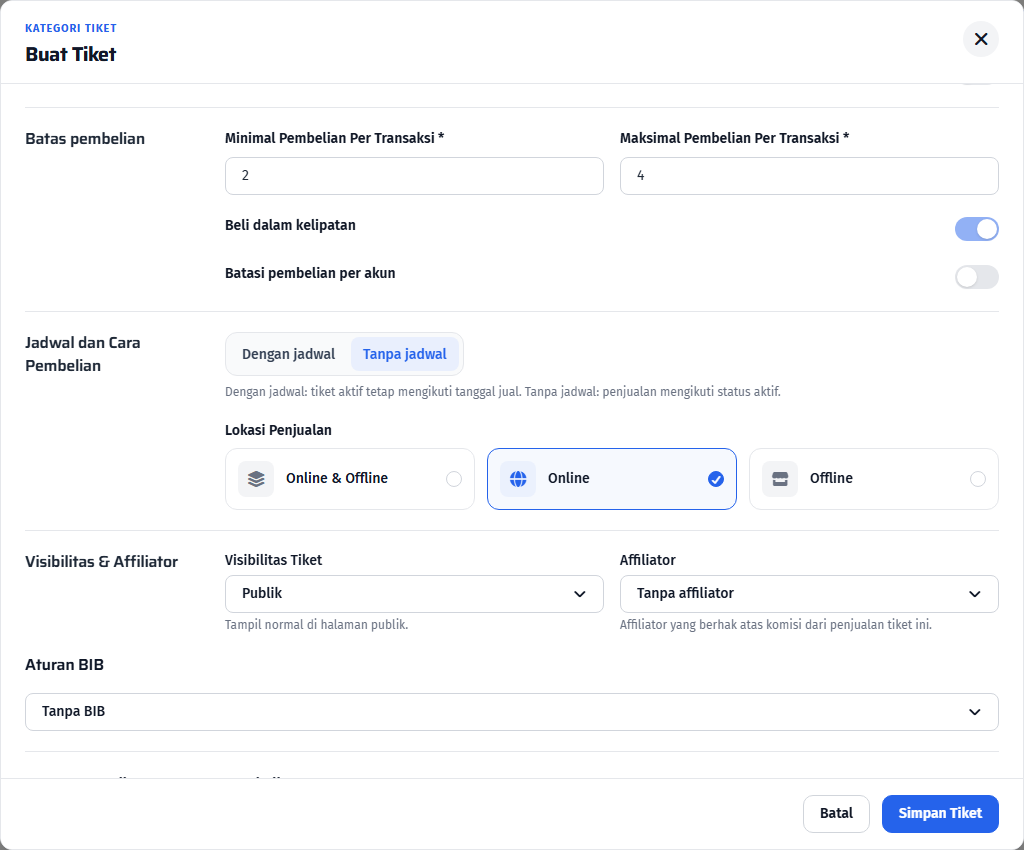This screenshot has height=850, width=1024.
Task: Focus the Minimal Pembelian Per Transaksi field
Action: pyautogui.click(x=414, y=176)
